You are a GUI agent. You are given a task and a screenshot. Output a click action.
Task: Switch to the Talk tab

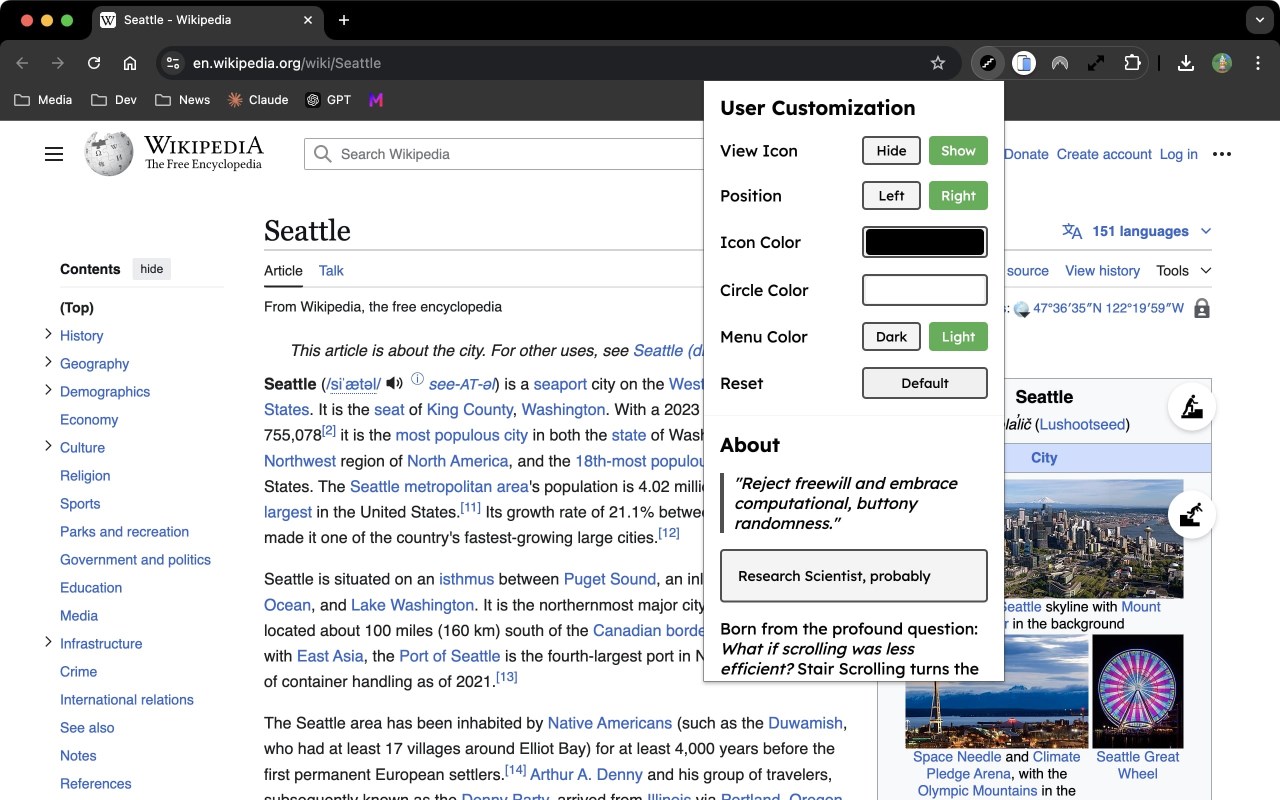click(x=331, y=270)
